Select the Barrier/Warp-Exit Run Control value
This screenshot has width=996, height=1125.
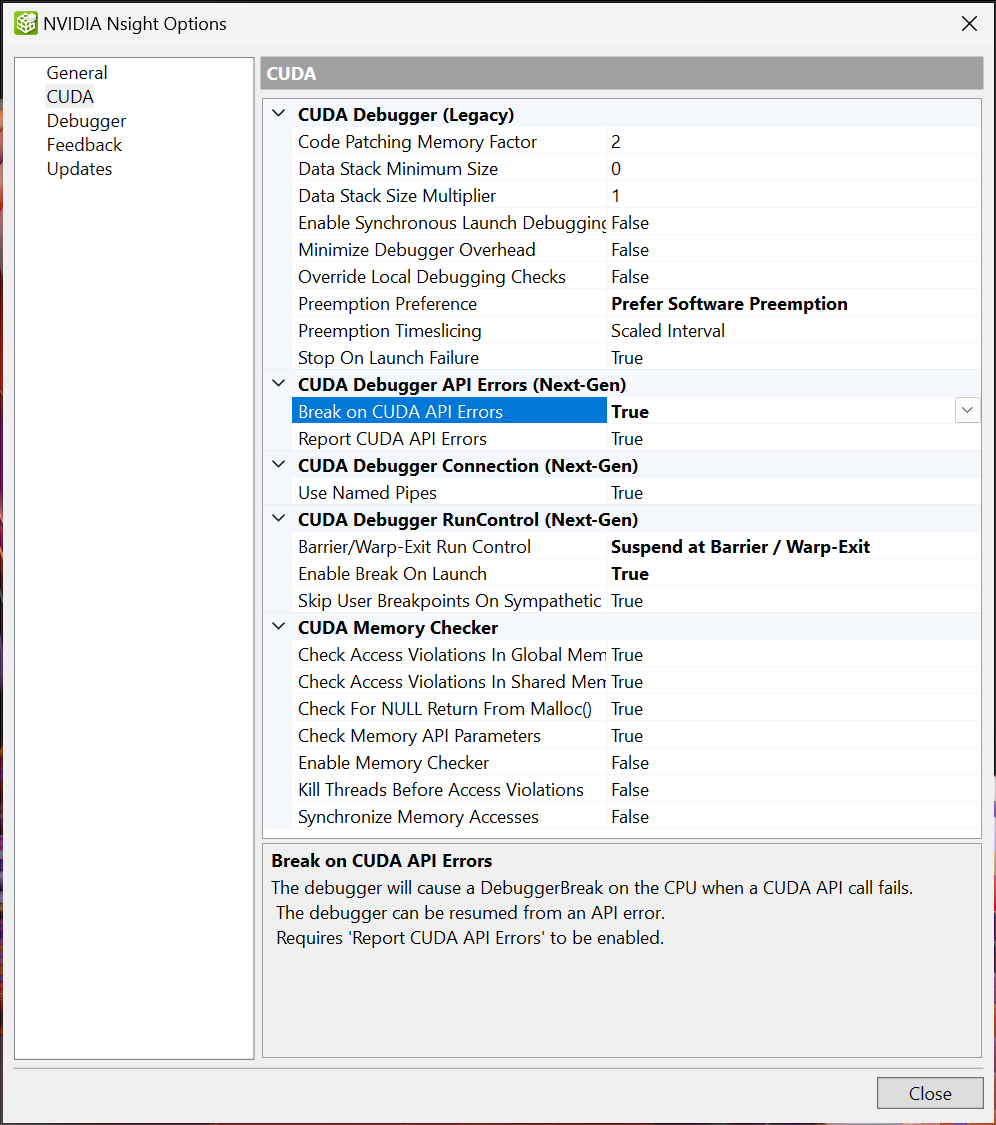pos(740,547)
